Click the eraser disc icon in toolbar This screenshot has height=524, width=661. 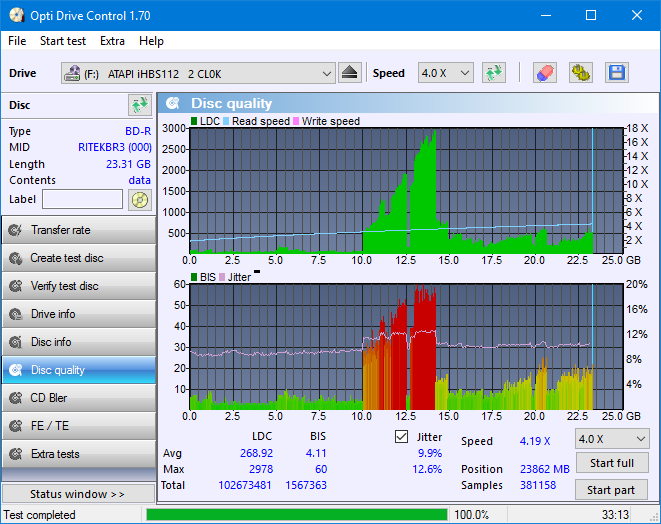545,73
